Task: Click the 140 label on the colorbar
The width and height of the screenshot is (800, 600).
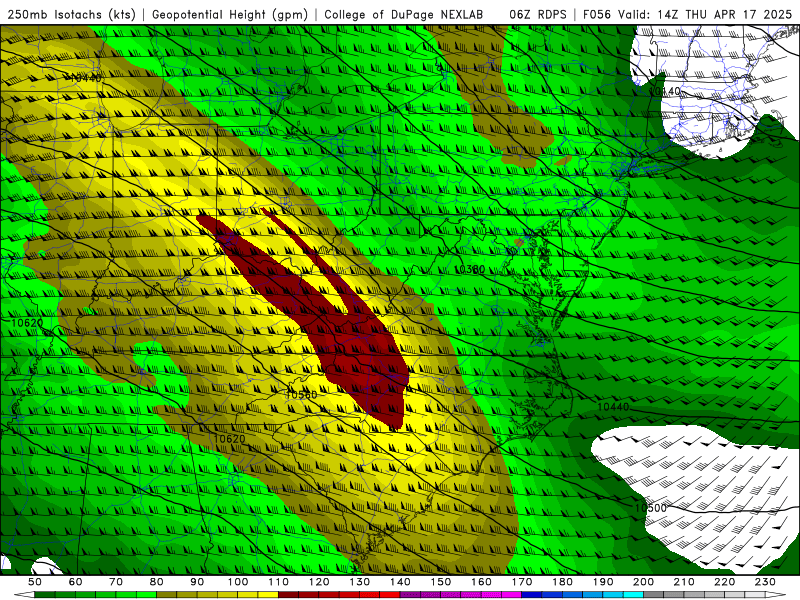Action: tap(401, 582)
